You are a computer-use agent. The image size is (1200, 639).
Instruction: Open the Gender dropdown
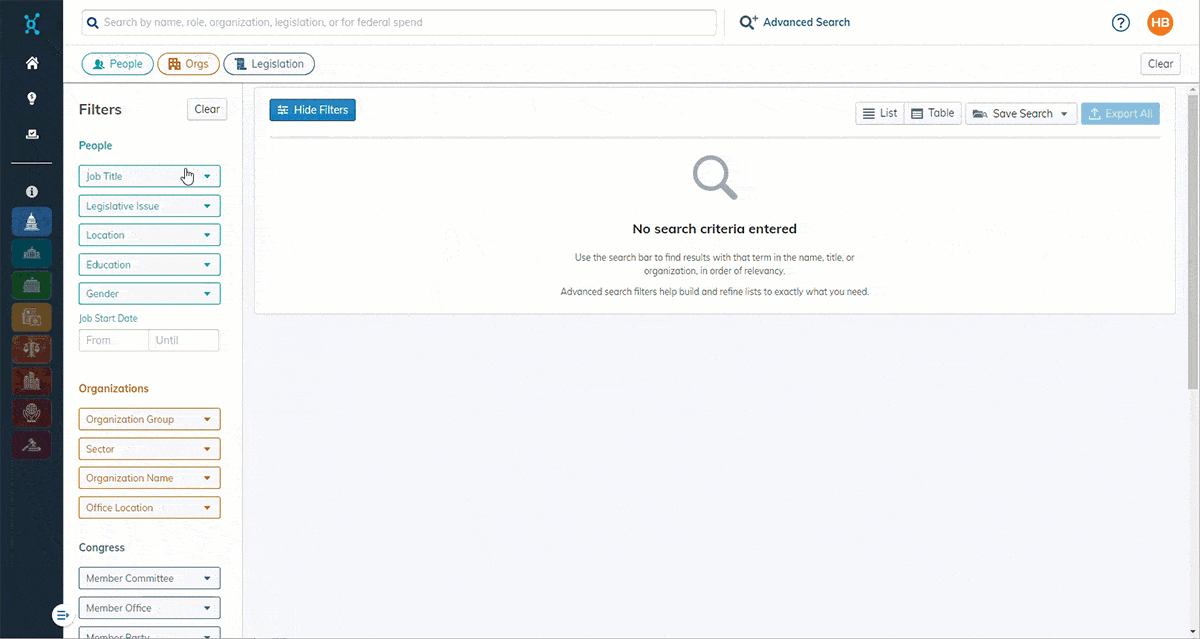[150, 294]
